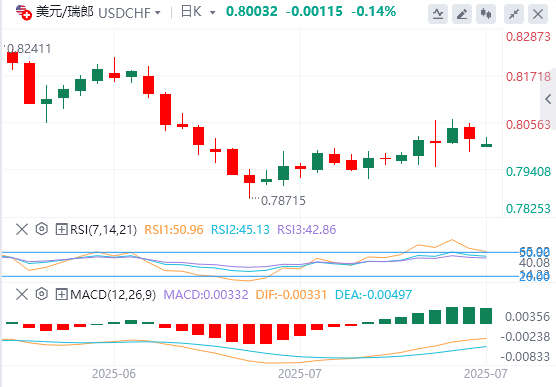Image resolution: width=556 pixels, height=387 pixels.
Task: Select the drawing pencil tool
Action: click(462, 14)
